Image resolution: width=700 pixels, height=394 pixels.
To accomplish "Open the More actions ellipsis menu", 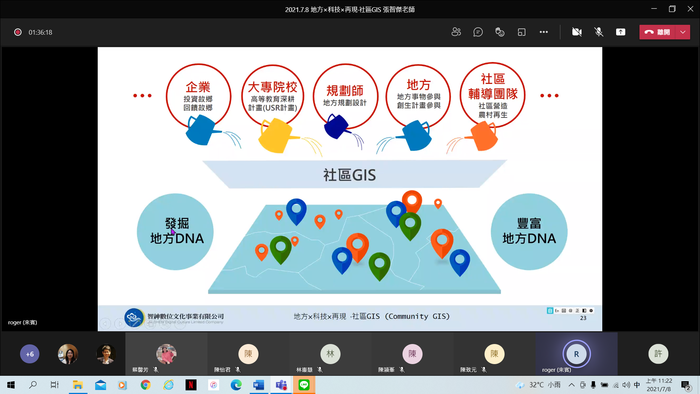I will coord(543,32).
